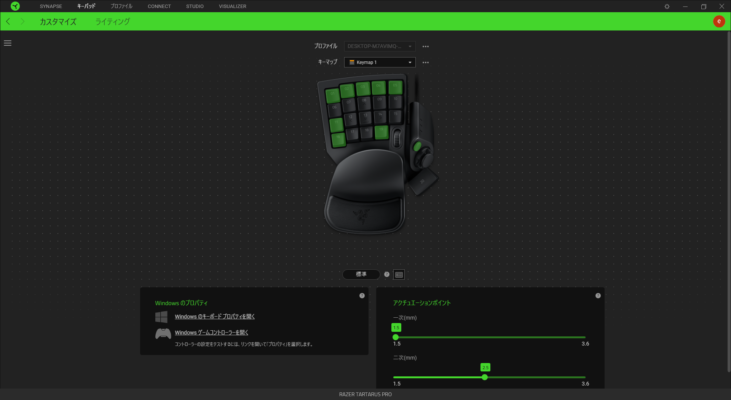Open Windows ゲームコントローラーを開く link
Viewport: 731px width, 400px height.
(x=211, y=333)
